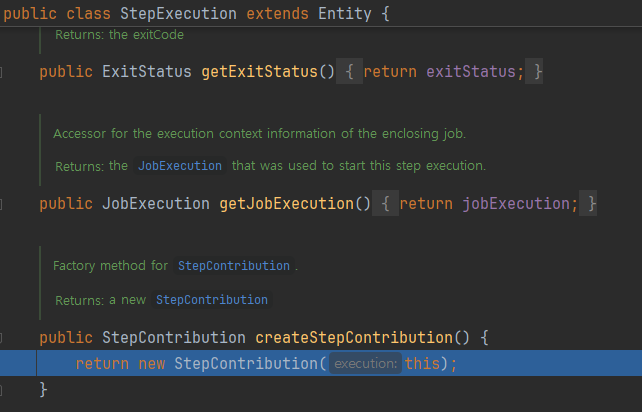Image resolution: width=642 pixels, height=412 pixels.
Task: Click StepContribution return type in method signature
Action: pos(174,337)
